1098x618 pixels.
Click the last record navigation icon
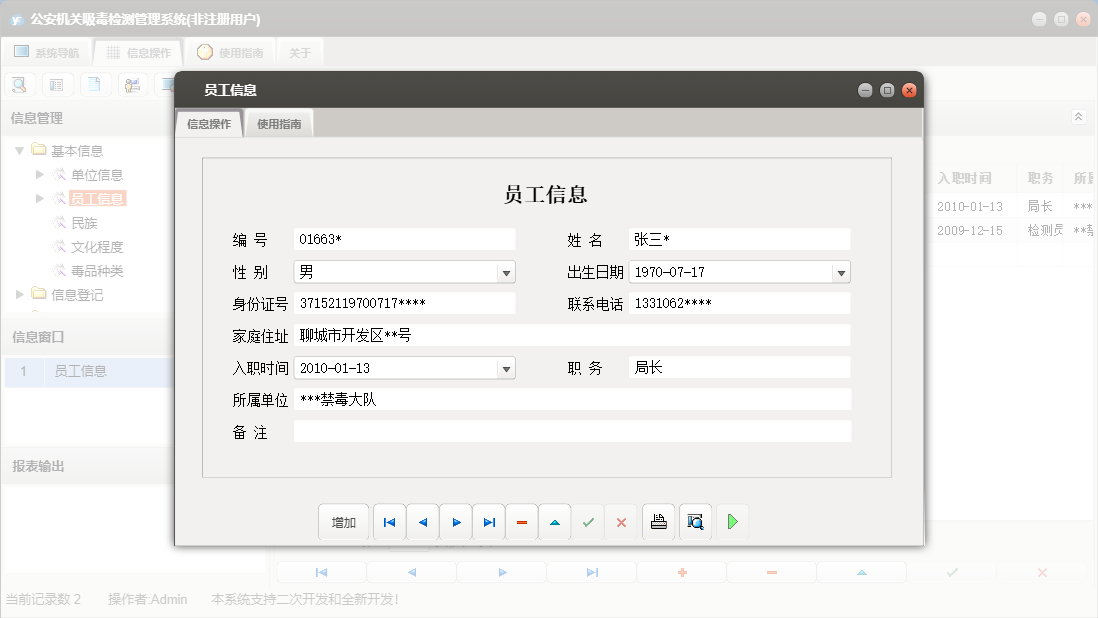(x=488, y=521)
